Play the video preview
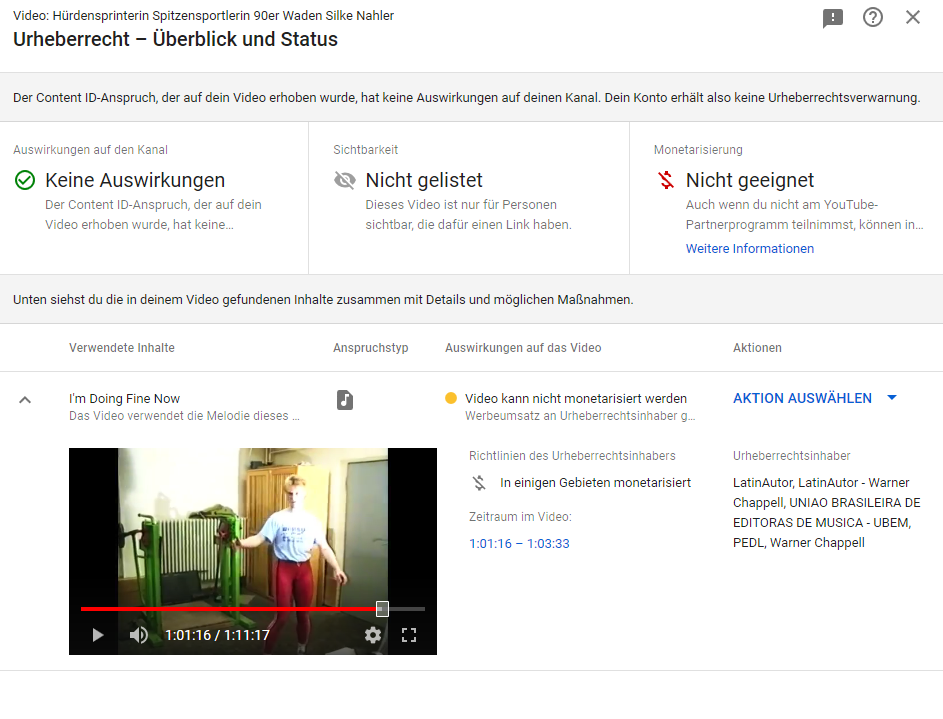Image resolution: width=943 pixels, height=719 pixels. click(97, 635)
